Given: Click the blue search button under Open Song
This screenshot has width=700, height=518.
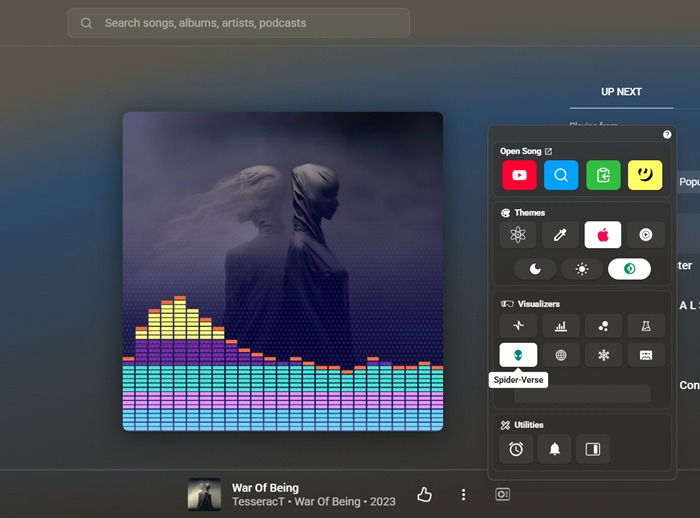Looking at the screenshot, I should 561,175.
